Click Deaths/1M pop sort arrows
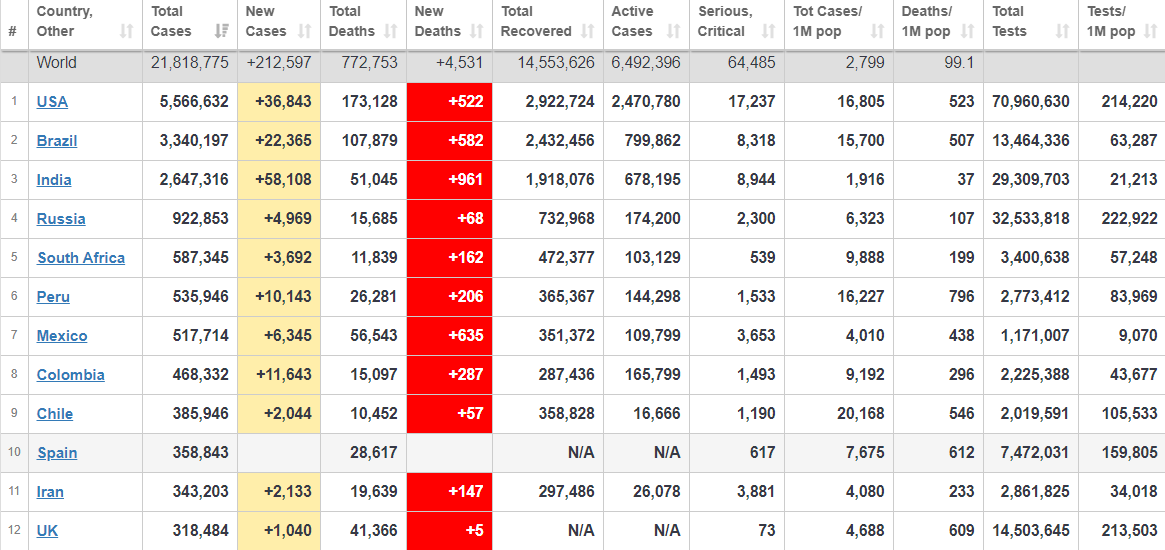 click(x=967, y=31)
